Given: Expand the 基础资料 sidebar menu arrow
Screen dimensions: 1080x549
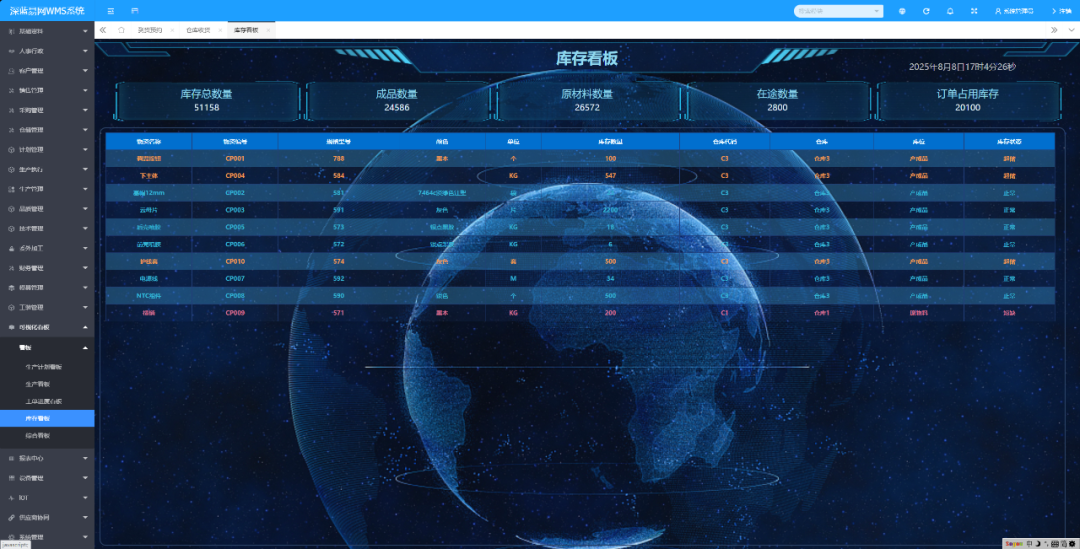Looking at the screenshot, I should [85, 31].
